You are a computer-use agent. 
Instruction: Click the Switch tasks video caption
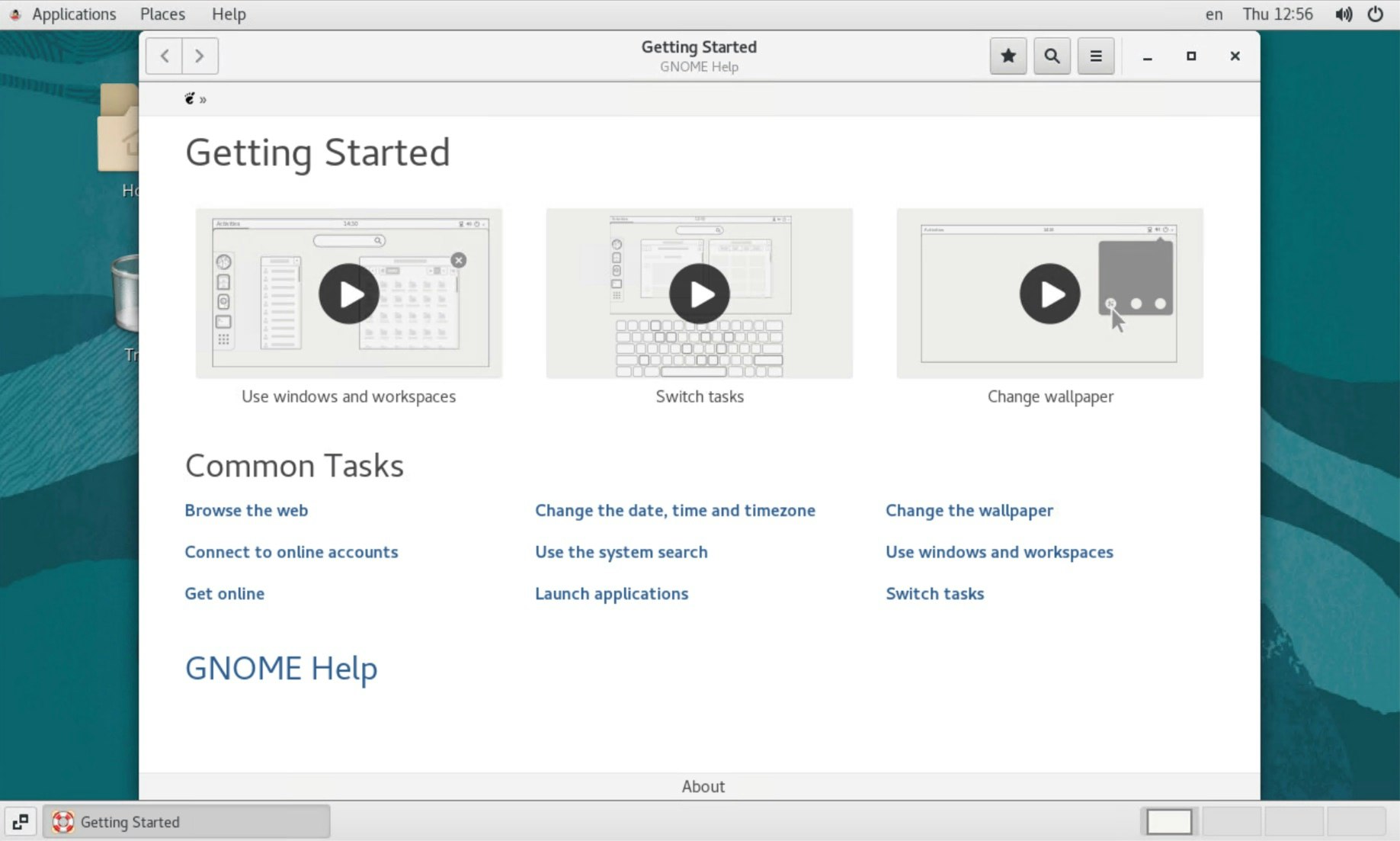coord(700,396)
